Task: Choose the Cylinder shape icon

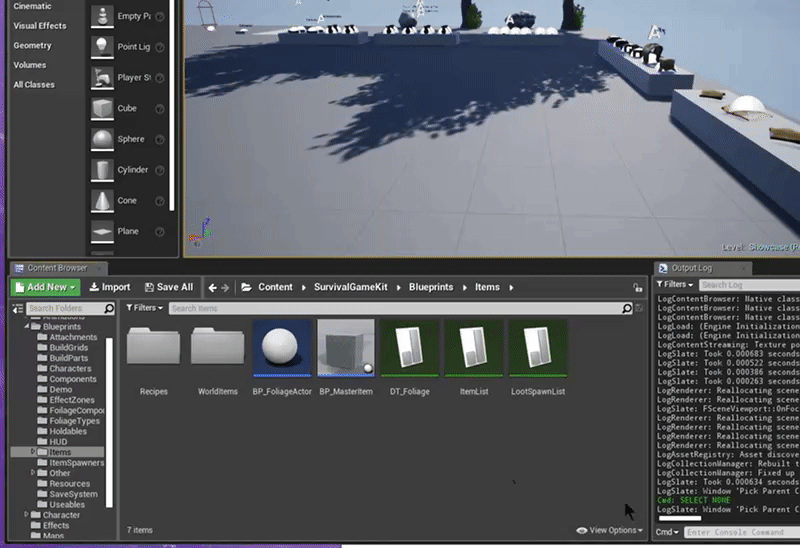Action: [102, 169]
